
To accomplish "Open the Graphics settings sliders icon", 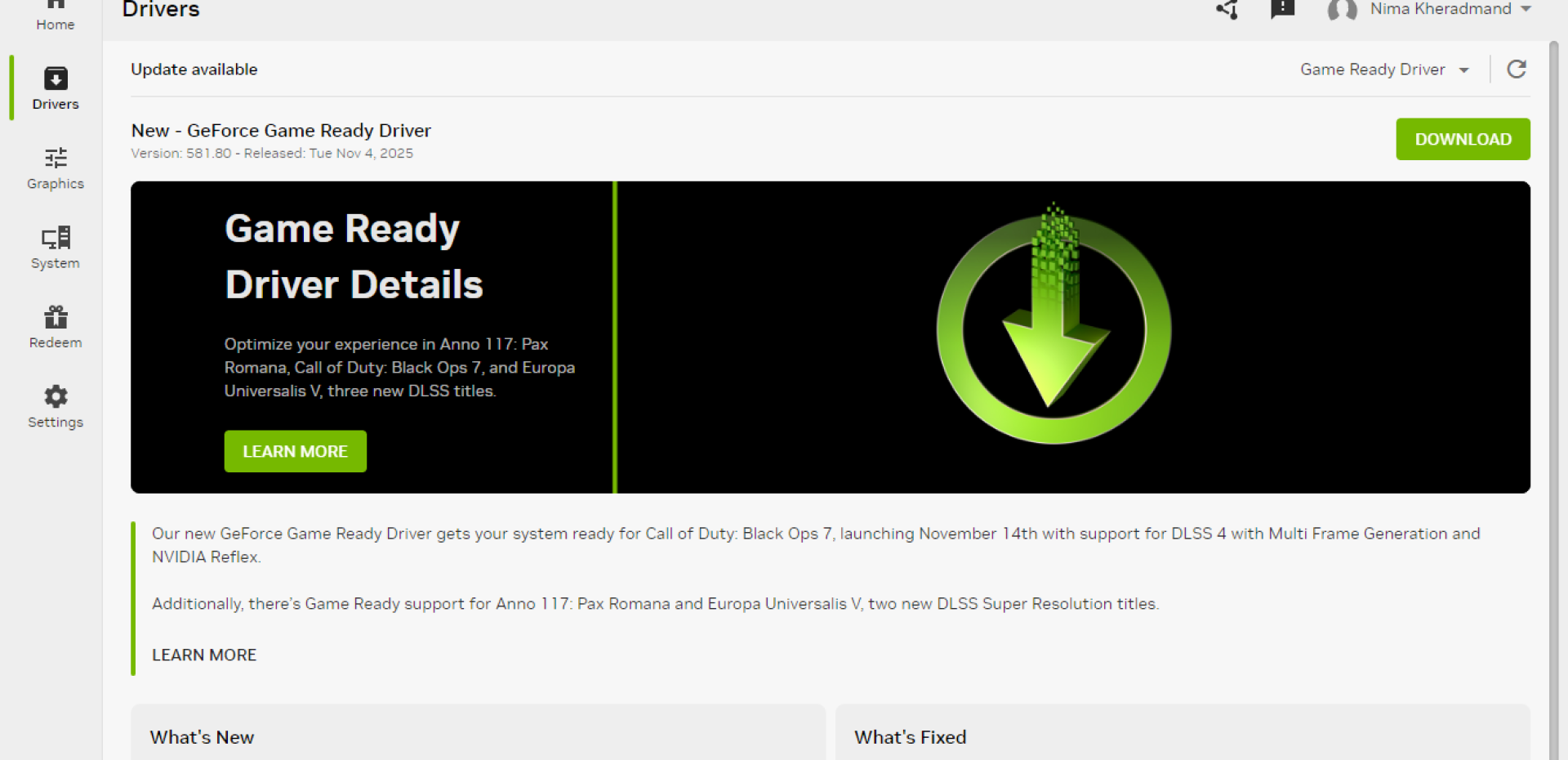I will 56,158.
